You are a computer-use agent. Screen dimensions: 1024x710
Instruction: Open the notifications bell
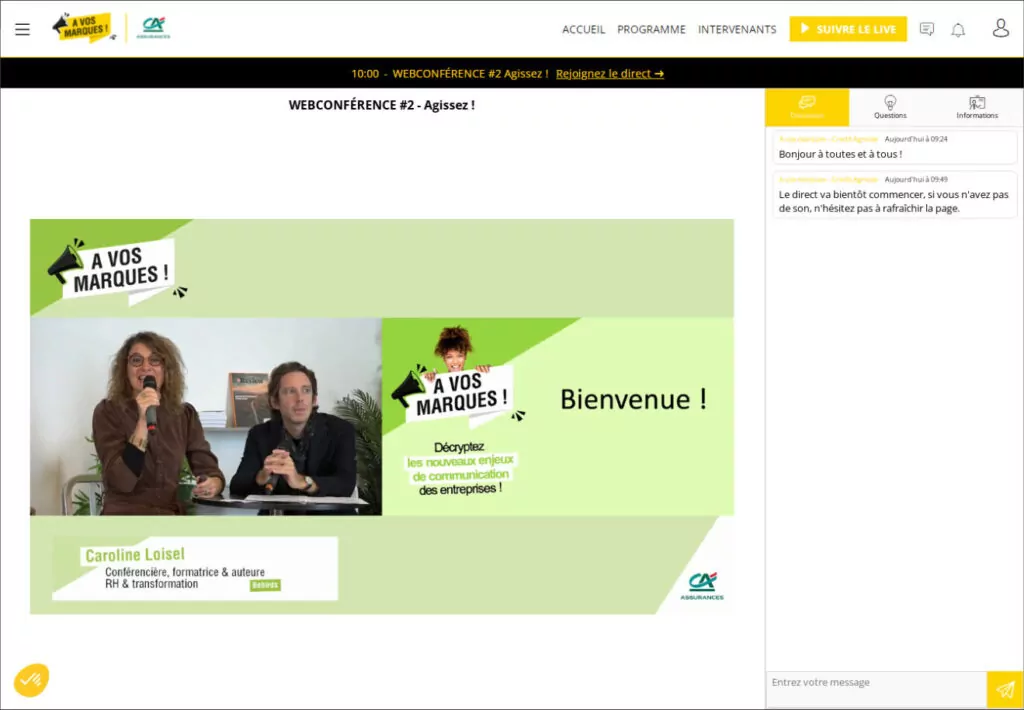click(958, 29)
